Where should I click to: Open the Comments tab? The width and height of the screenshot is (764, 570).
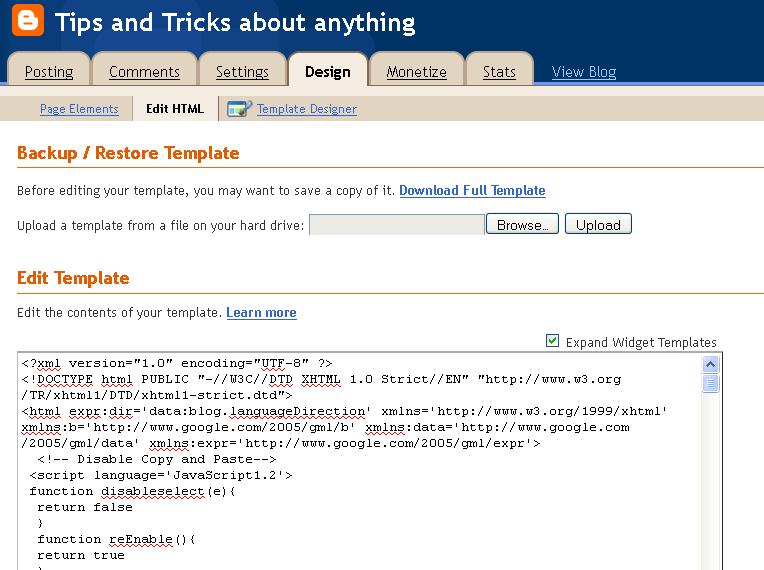(x=144, y=72)
